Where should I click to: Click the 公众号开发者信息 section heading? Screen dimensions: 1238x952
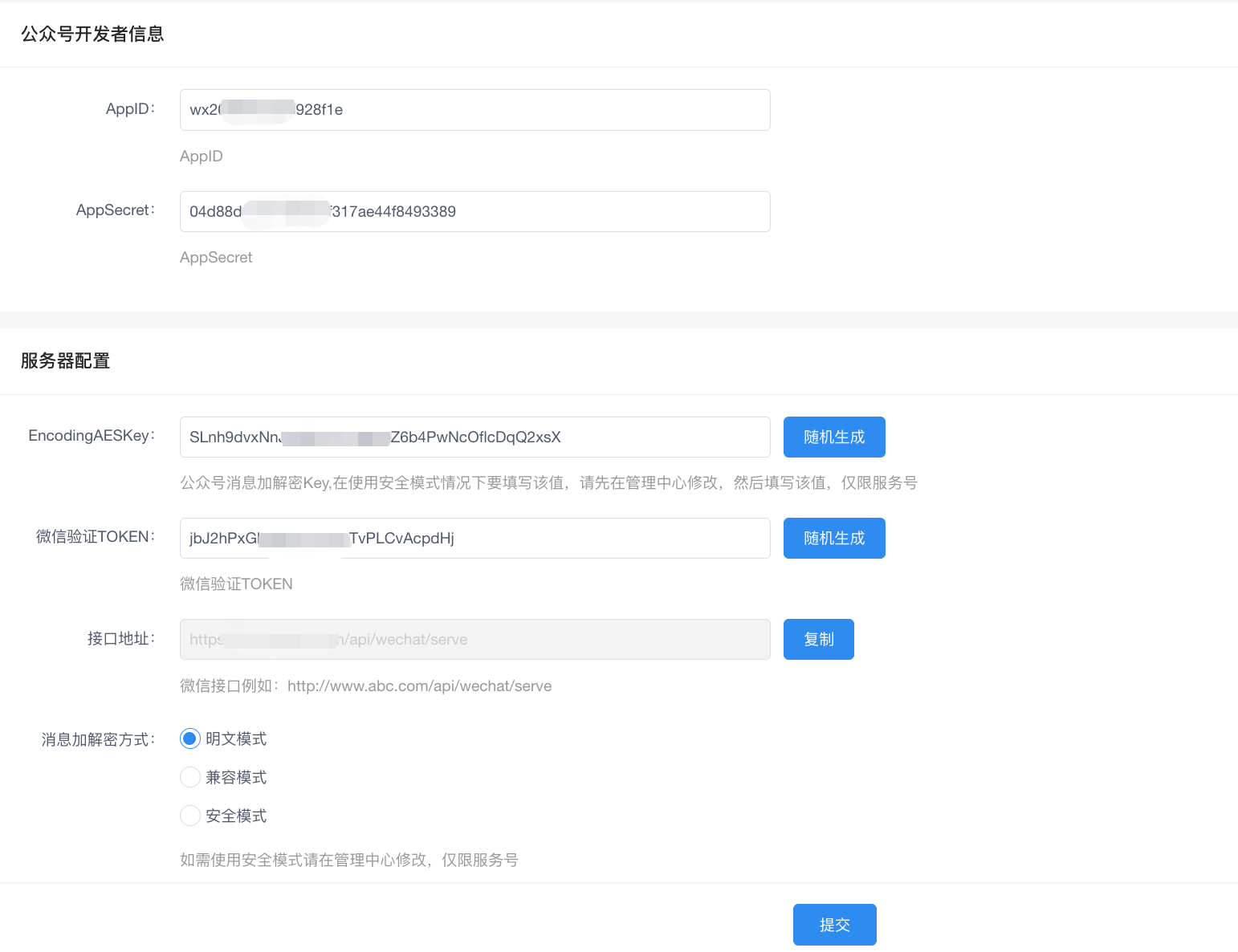tap(92, 34)
